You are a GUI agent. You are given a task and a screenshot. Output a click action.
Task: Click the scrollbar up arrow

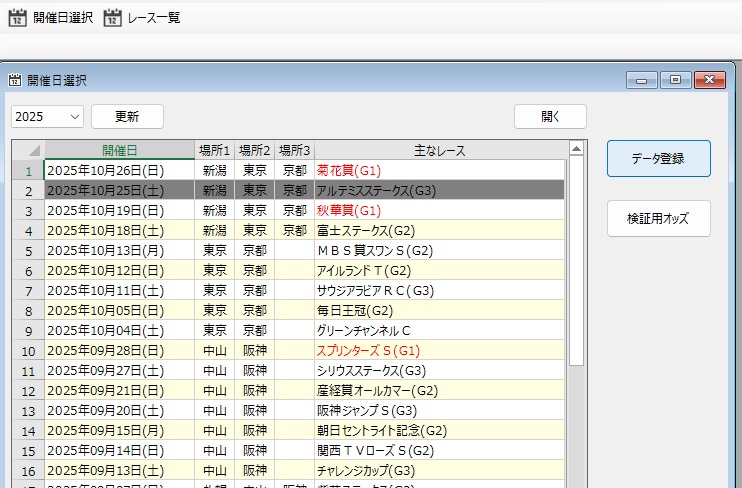pos(576,150)
